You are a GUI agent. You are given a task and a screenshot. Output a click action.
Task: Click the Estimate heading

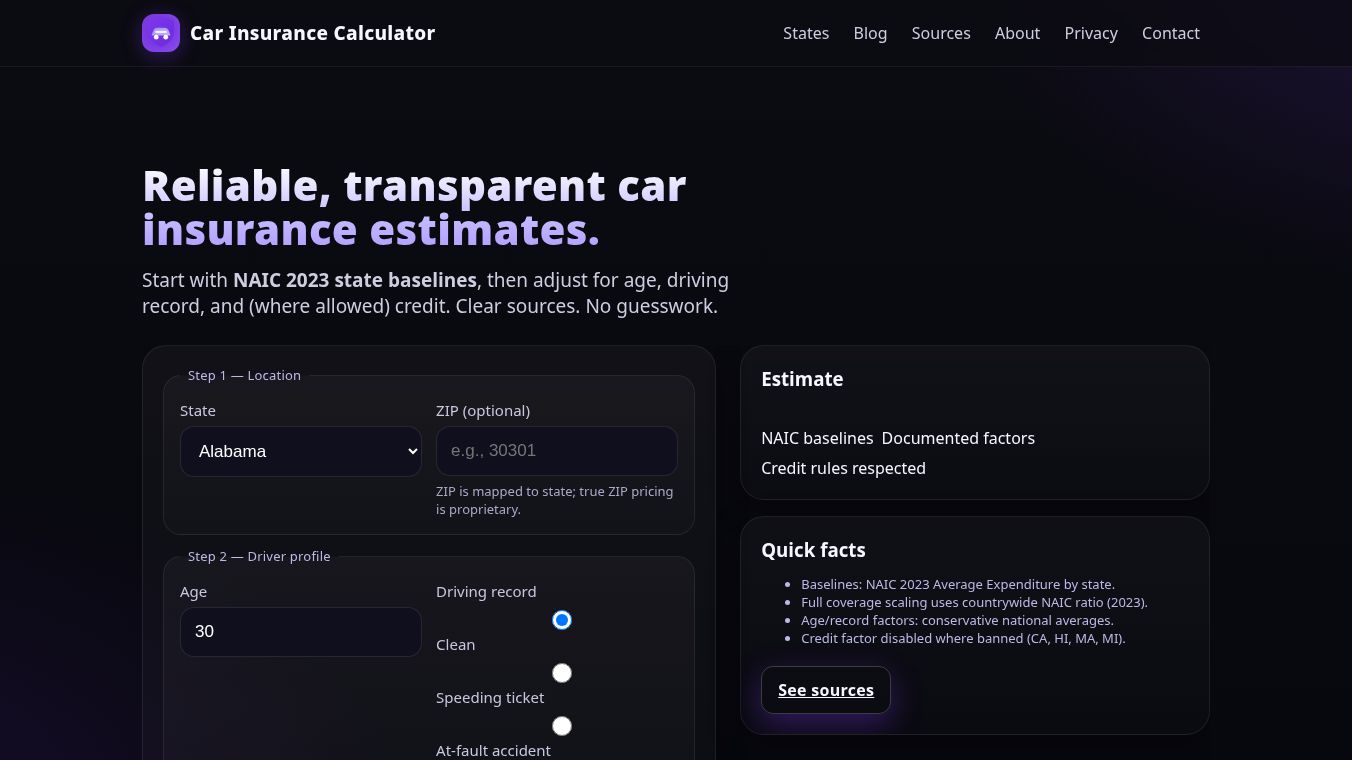(x=802, y=379)
